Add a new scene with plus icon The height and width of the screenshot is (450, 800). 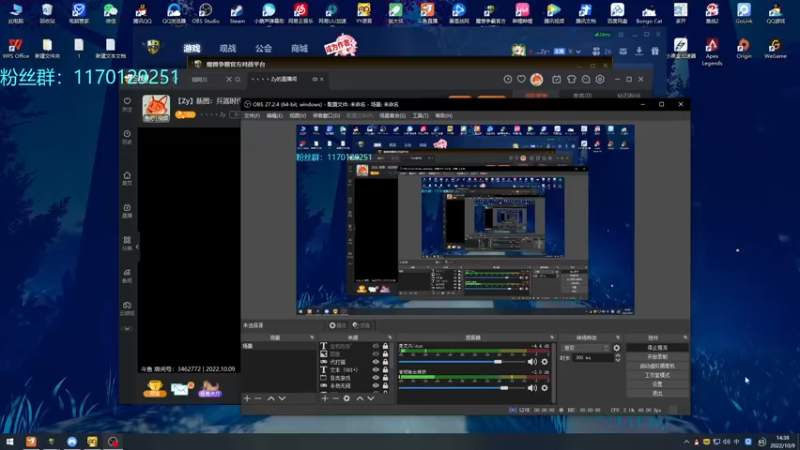click(x=247, y=398)
